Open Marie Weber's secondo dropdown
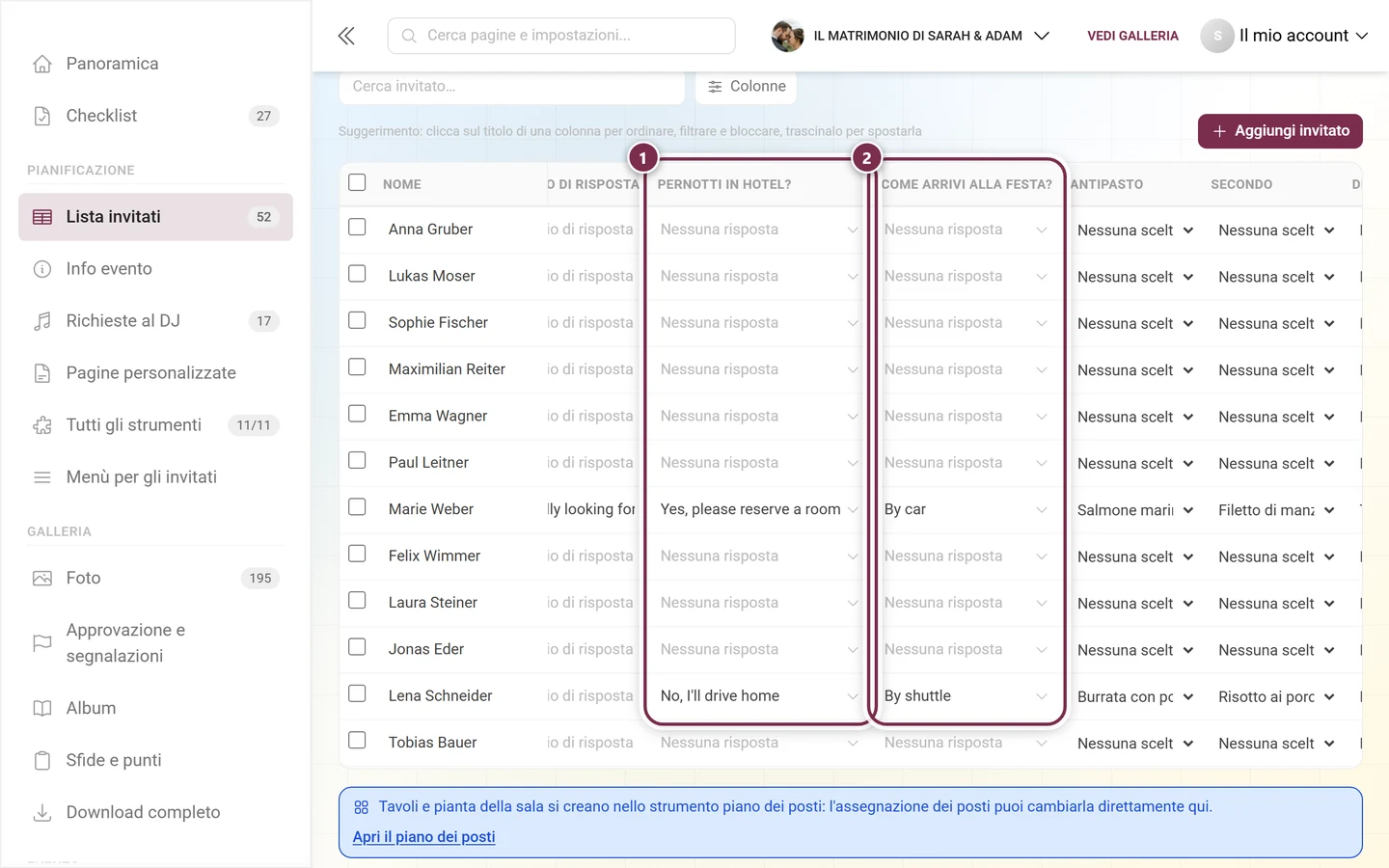This screenshot has width=1389, height=868. 1276,510
